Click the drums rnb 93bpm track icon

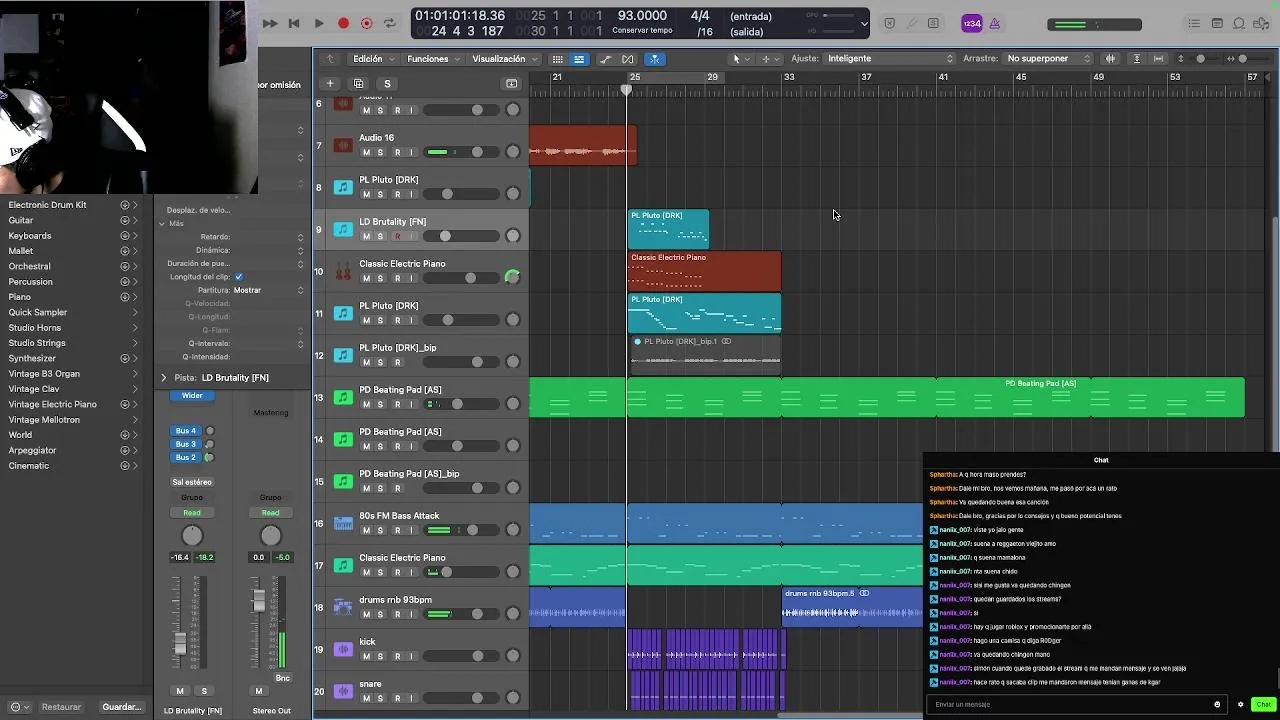pos(343,608)
